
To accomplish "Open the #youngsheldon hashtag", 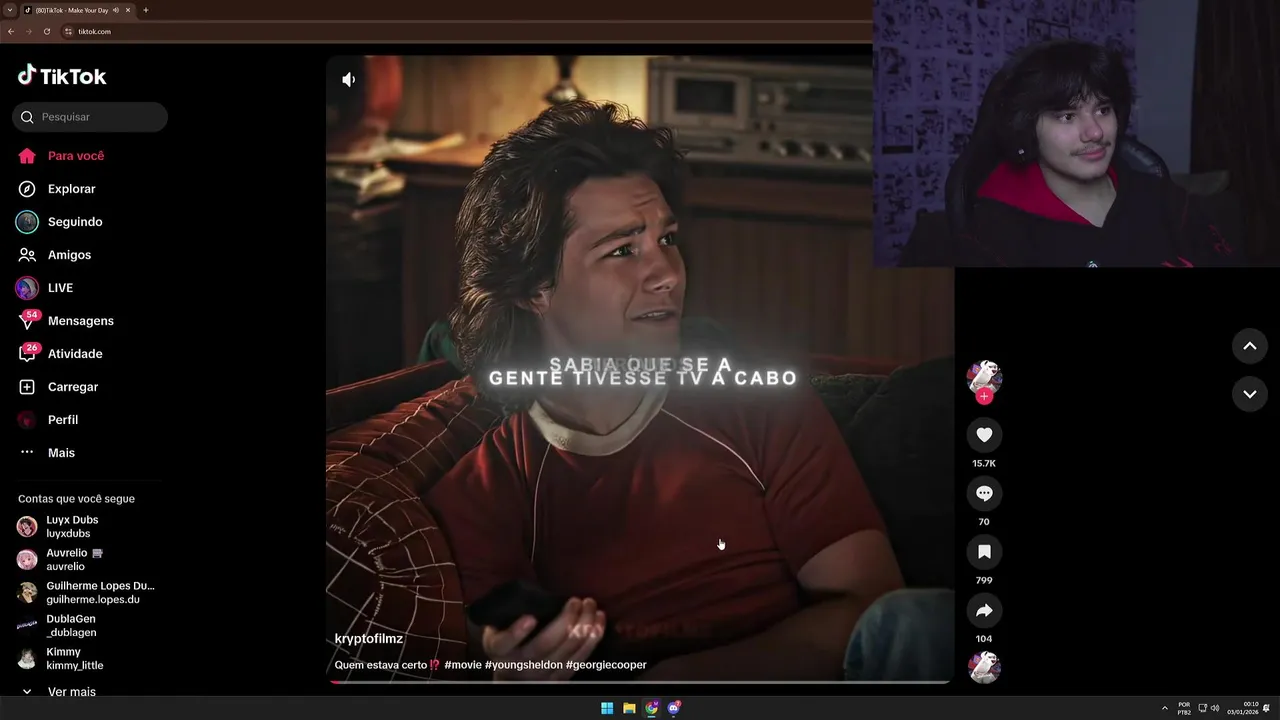I will coord(523,665).
